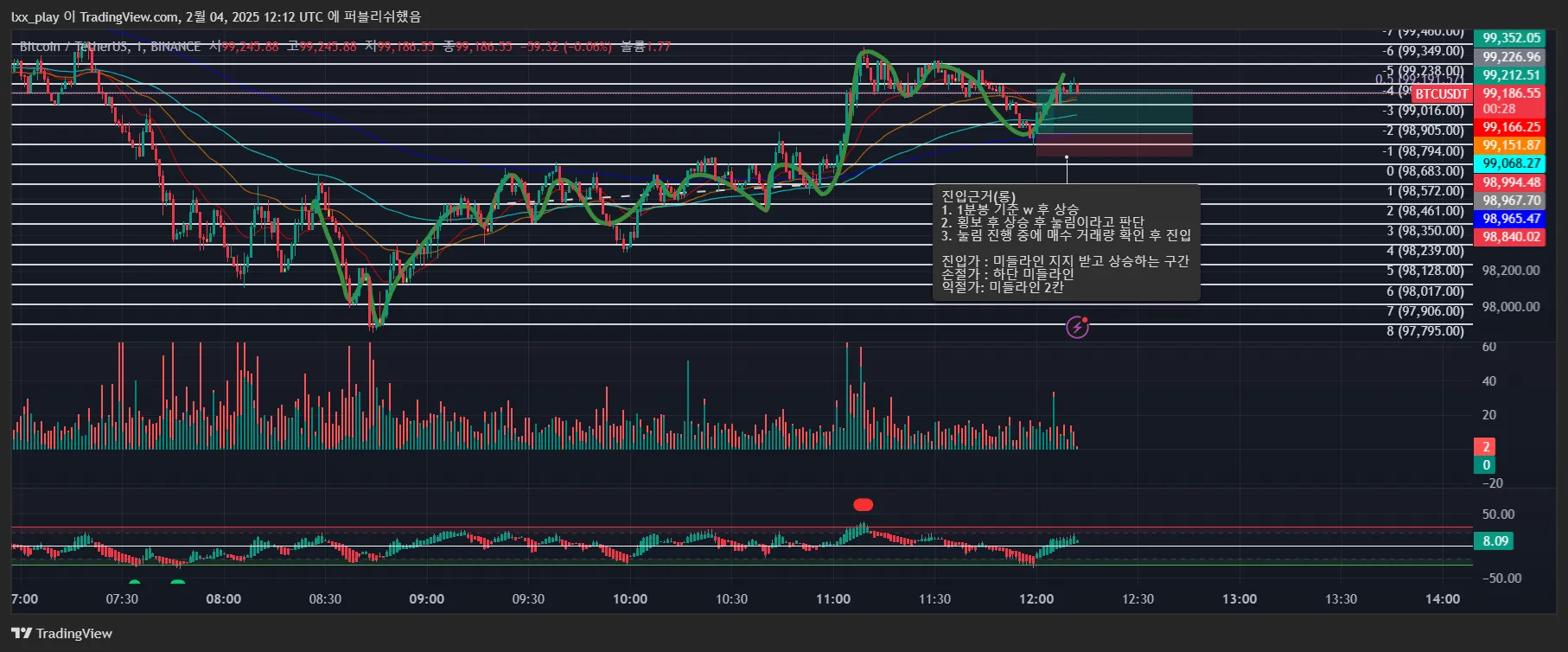
Task: Click the TradingView logo at bottom left
Action: coord(62,633)
